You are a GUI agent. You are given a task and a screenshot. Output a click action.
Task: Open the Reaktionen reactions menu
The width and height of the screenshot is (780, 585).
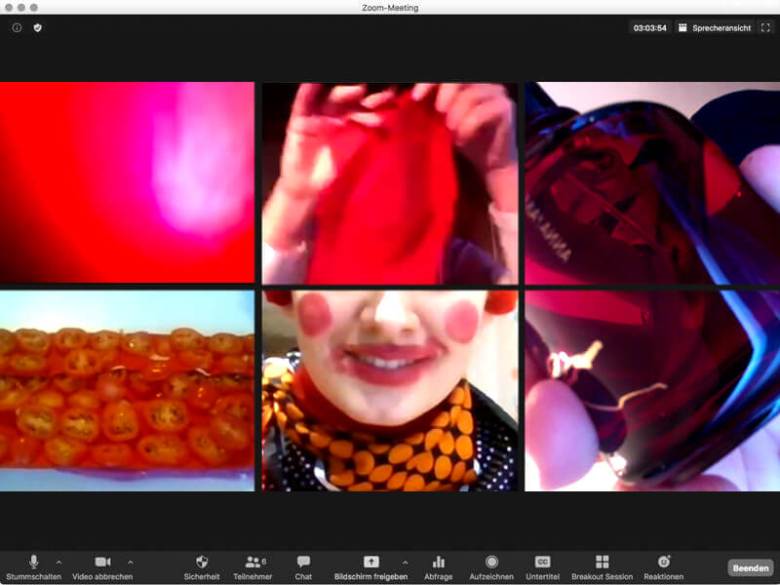(x=663, y=567)
